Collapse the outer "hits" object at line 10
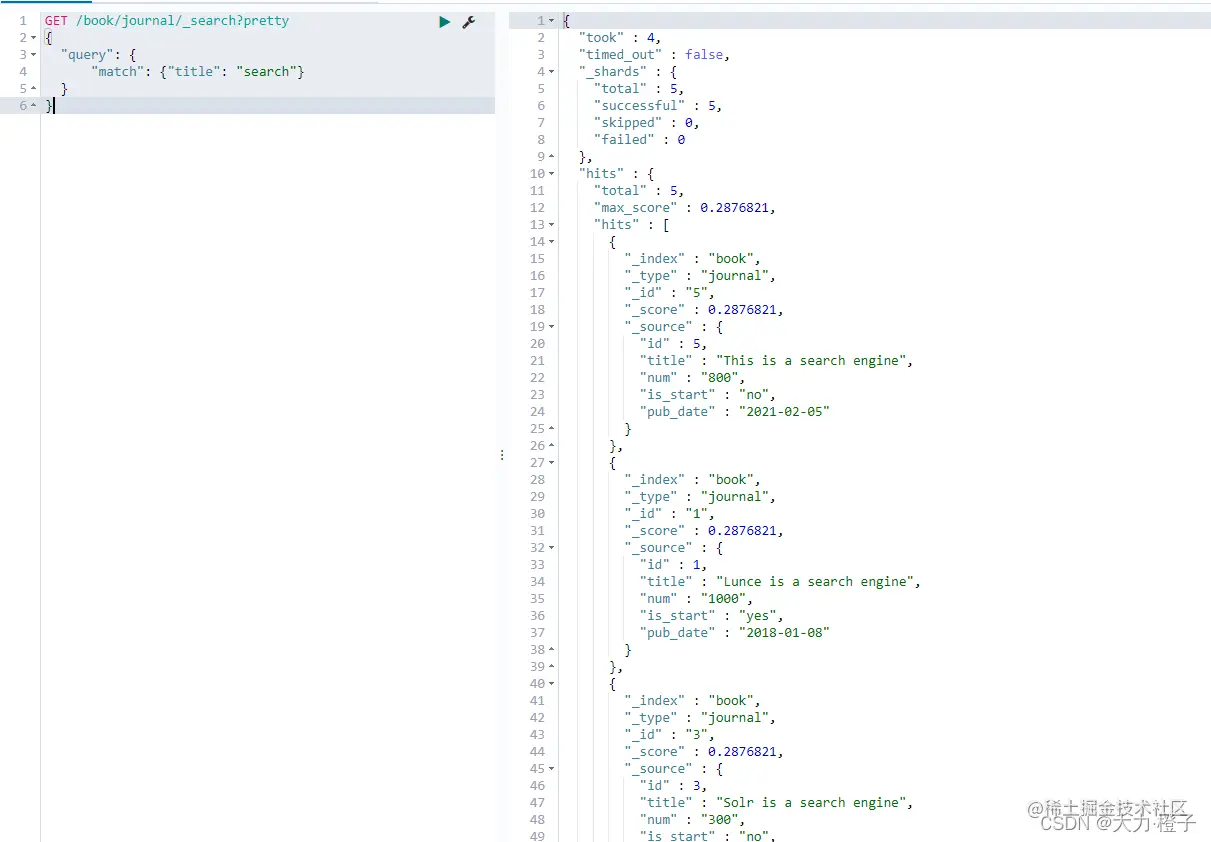 pyautogui.click(x=551, y=174)
